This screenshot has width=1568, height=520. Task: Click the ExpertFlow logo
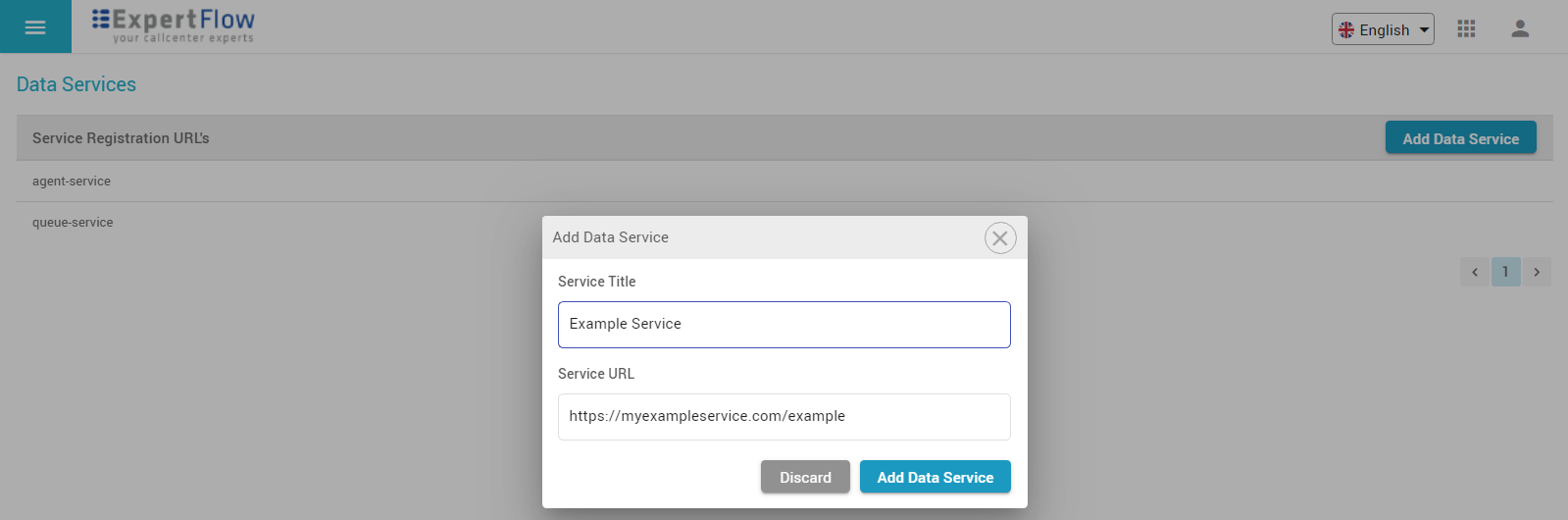tap(174, 26)
